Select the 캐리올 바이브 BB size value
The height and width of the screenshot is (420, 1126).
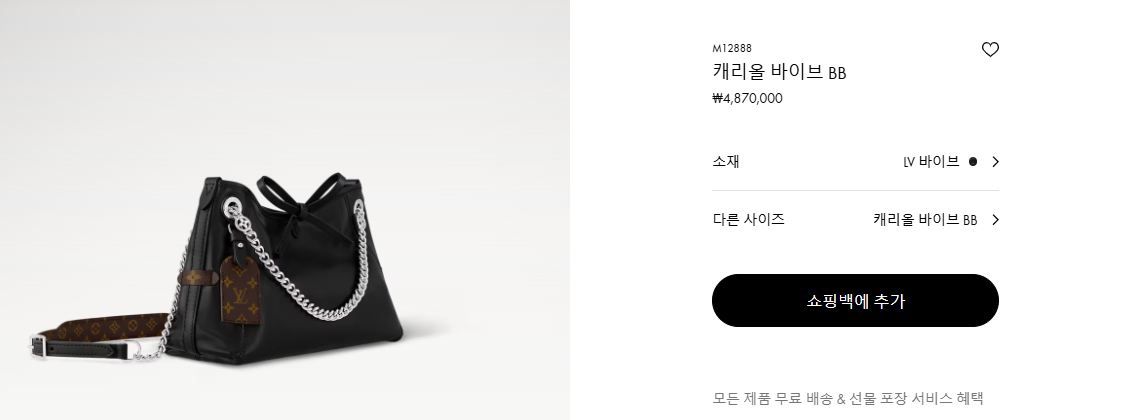point(925,220)
